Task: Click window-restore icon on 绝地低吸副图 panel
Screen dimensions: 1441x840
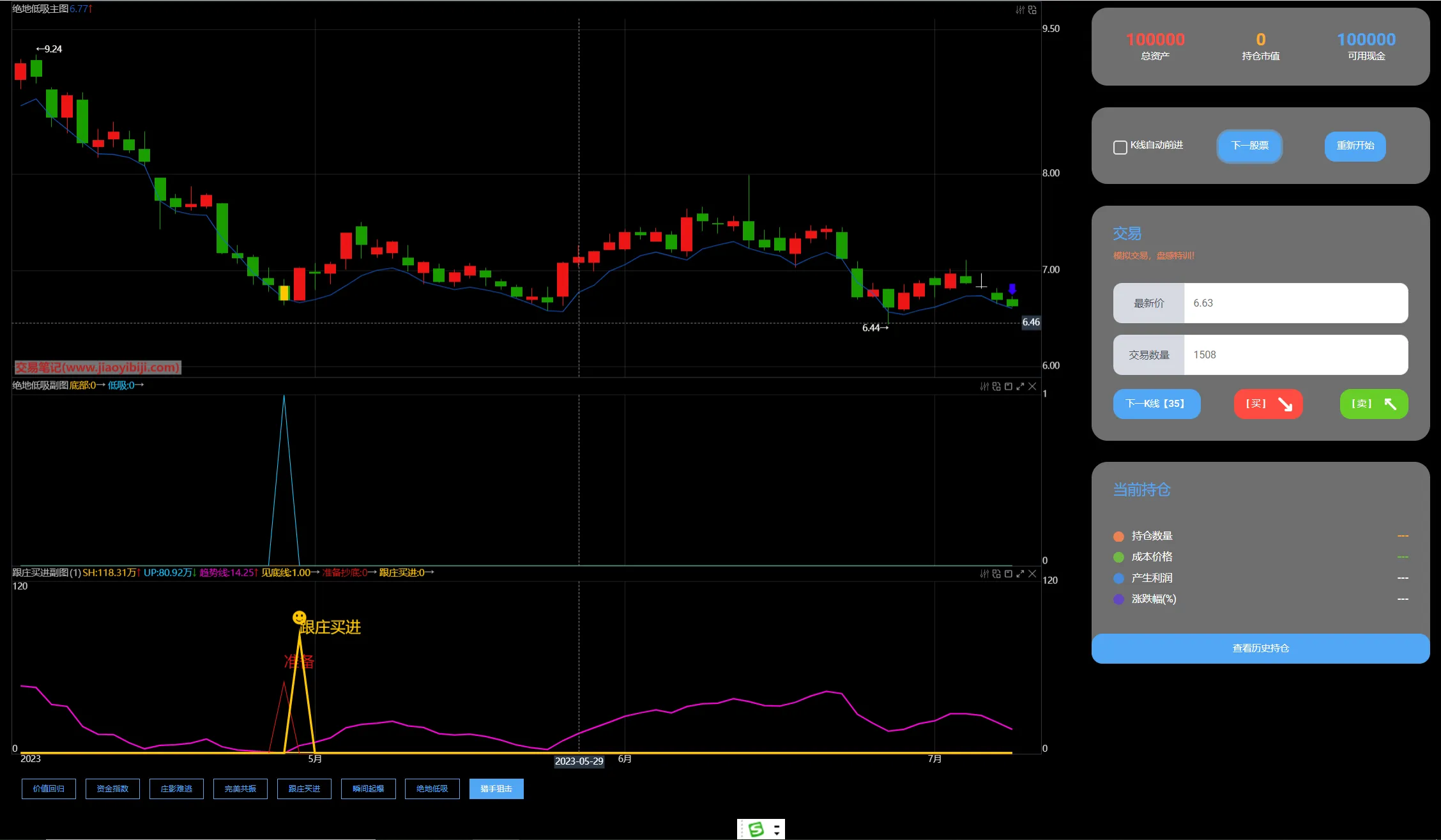Action: click(1009, 386)
